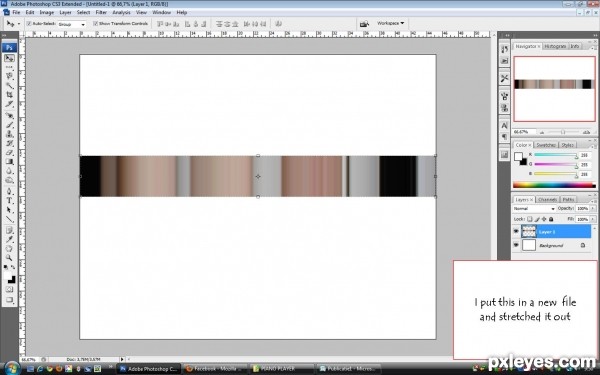
Task: Select the Eyedropper tool
Action: pyautogui.click(x=9, y=240)
